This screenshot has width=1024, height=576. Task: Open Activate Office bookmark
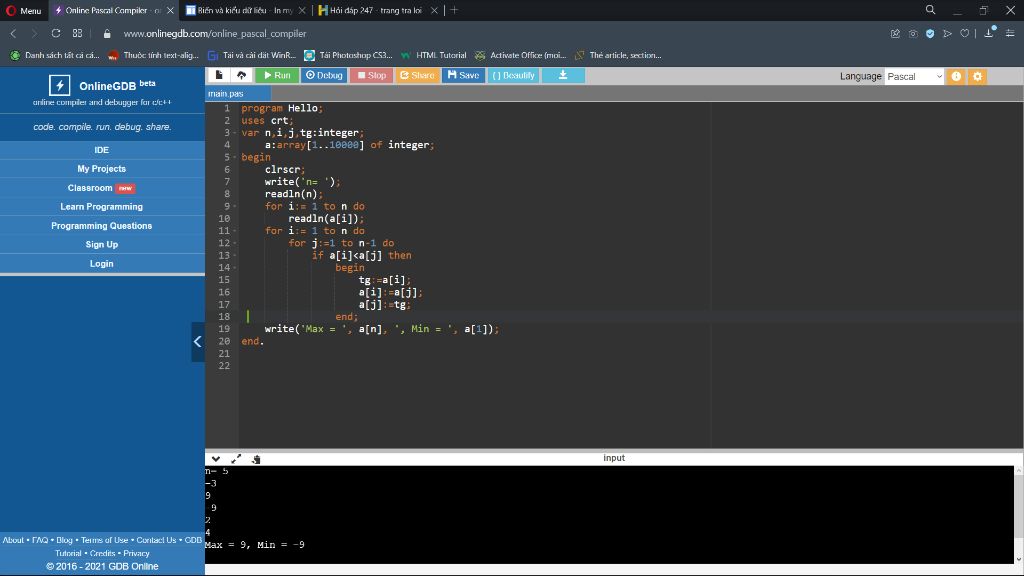520,56
